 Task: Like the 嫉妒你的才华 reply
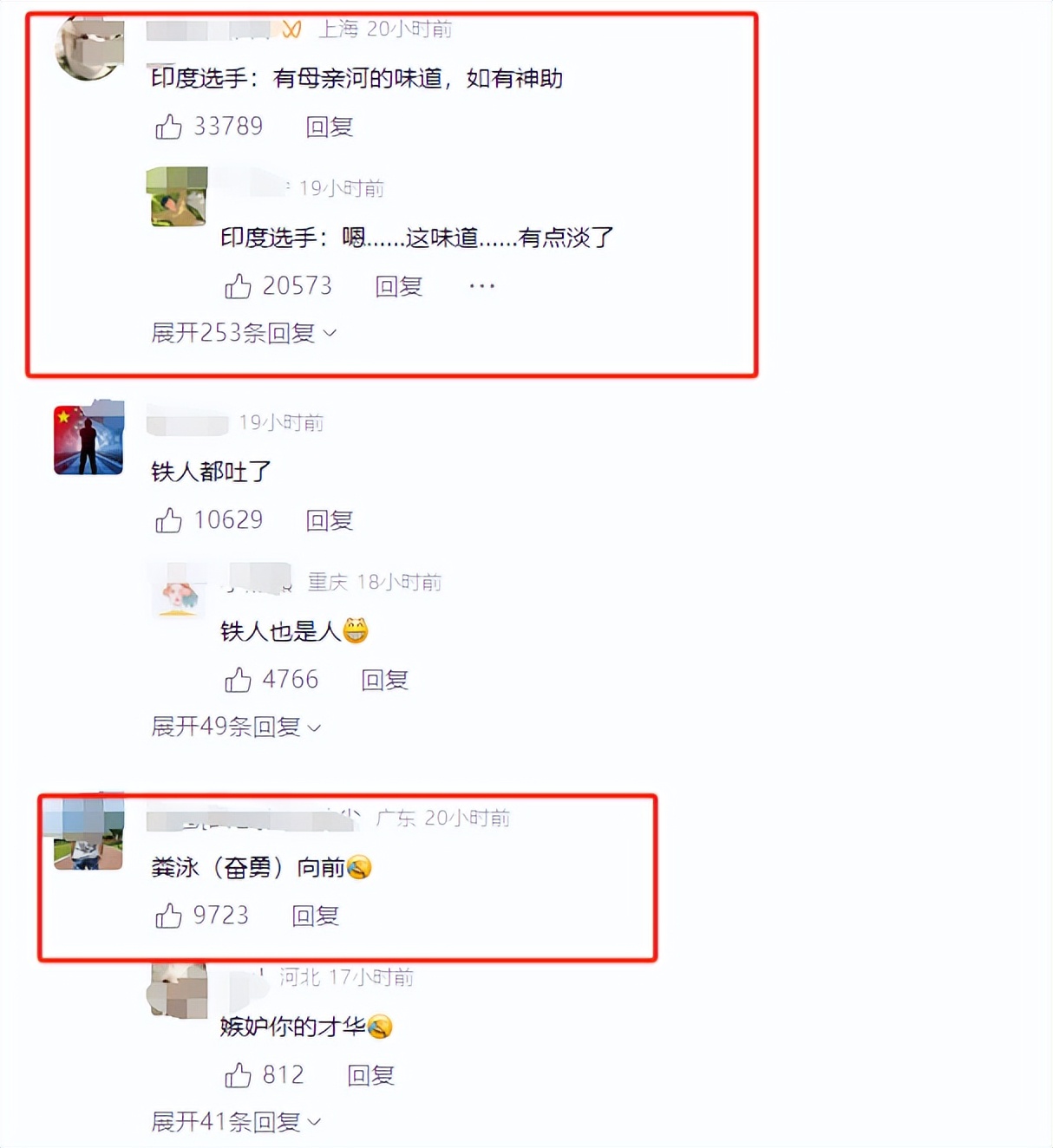click(x=238, y=1075)
